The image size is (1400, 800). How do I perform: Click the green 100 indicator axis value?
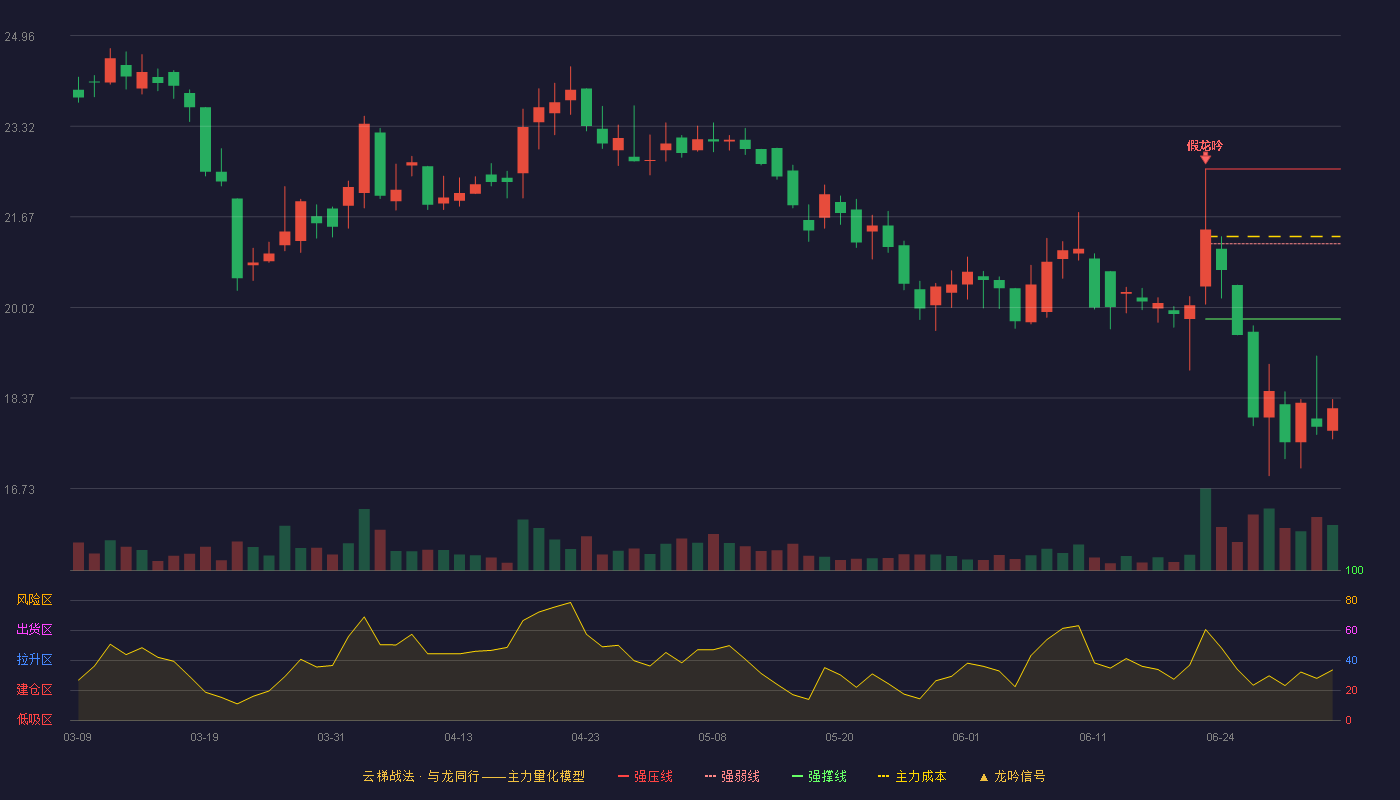tap(1354, 571)
